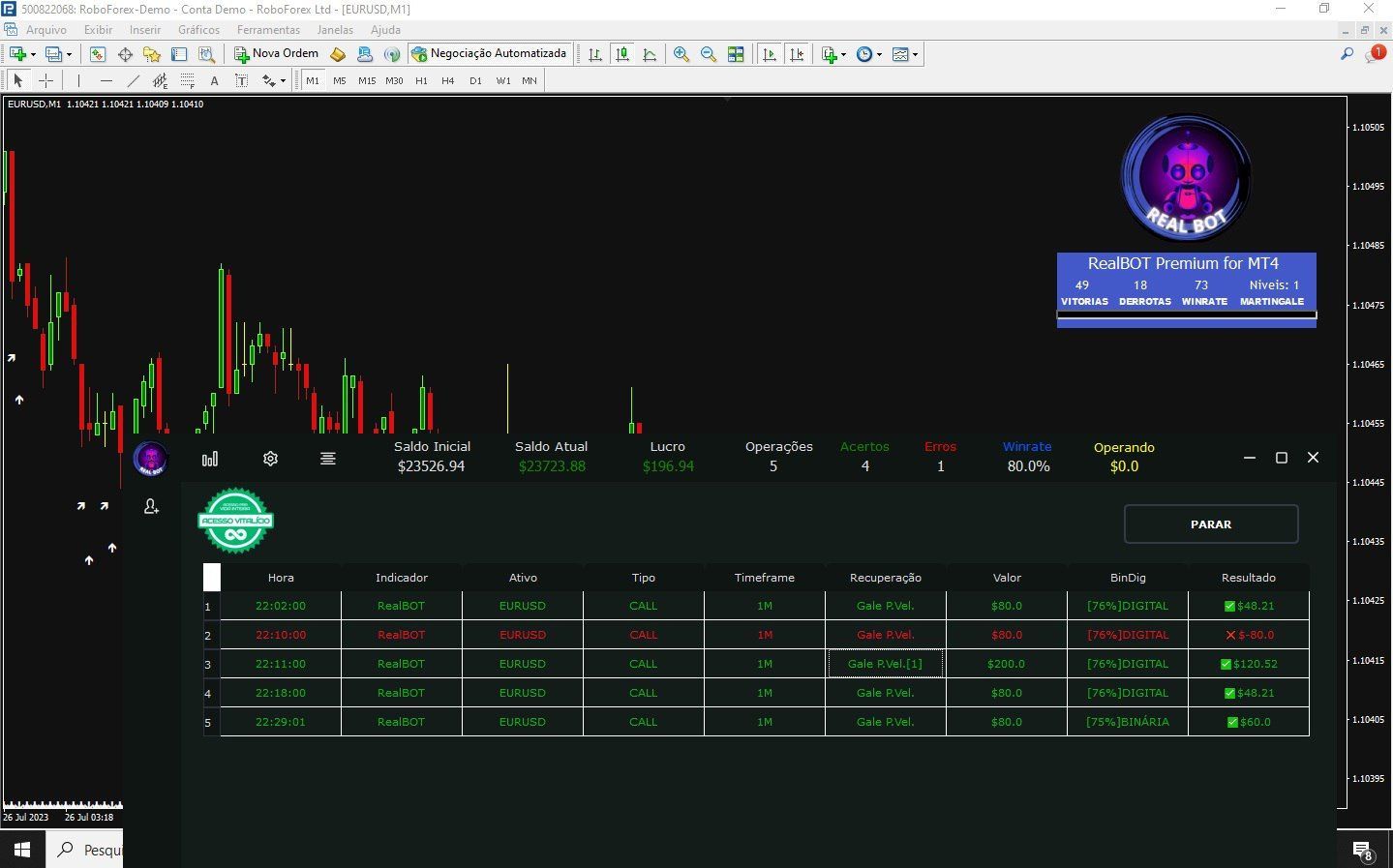Click the add user icon in RealBOT sidebar
This screenshot has width=1393, height=868.
click(x=151, y=506)
